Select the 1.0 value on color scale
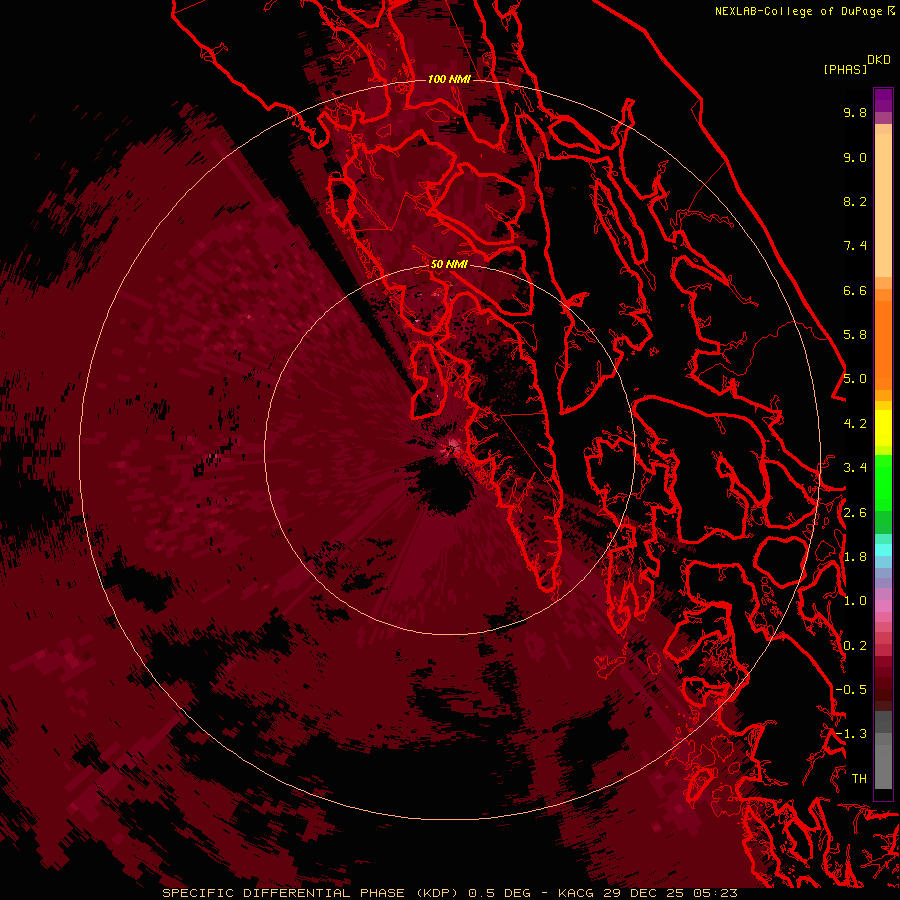900x900 pixels. [x=855, y=601]
